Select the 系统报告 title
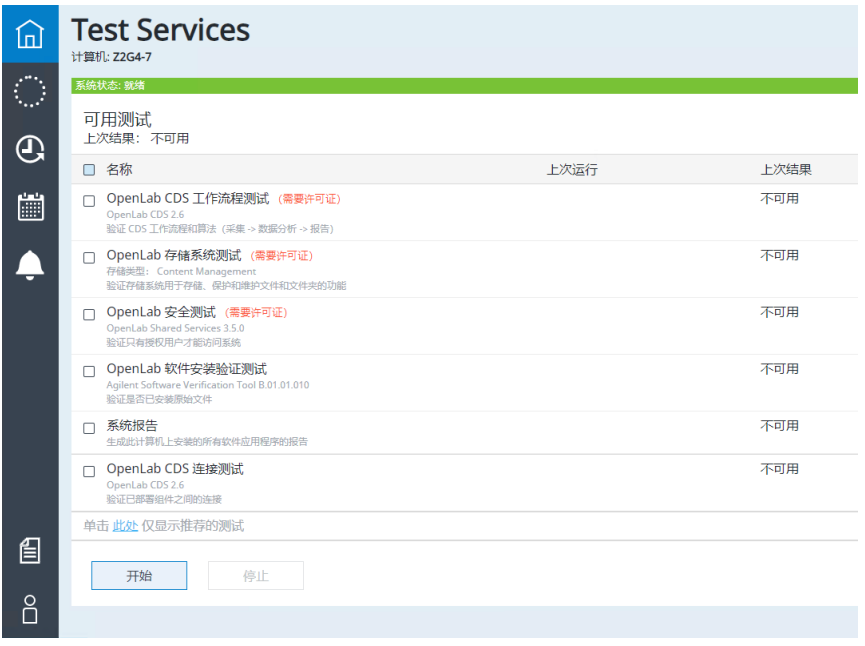 pyautogui.click(x=132, y=426)
